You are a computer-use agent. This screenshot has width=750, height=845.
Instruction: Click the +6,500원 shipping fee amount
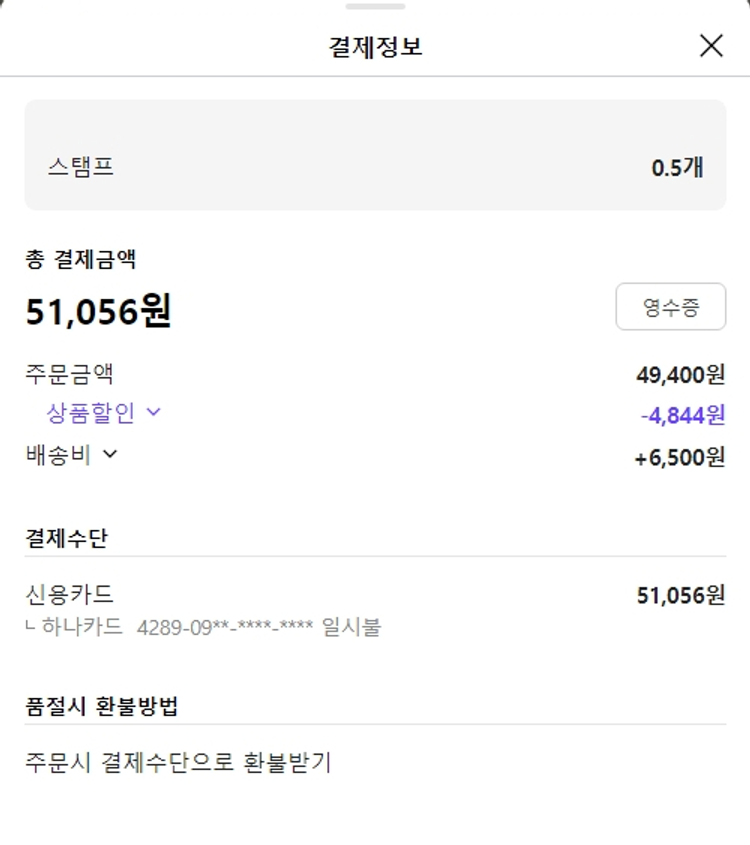pyautogui.click(x=679, y=457)
